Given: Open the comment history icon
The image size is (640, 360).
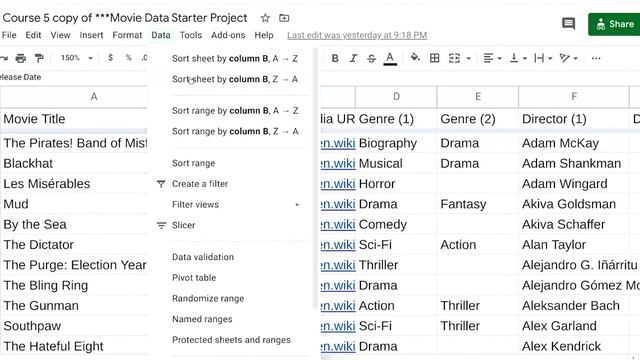Looking at the screenshot, I should point(568,23).
